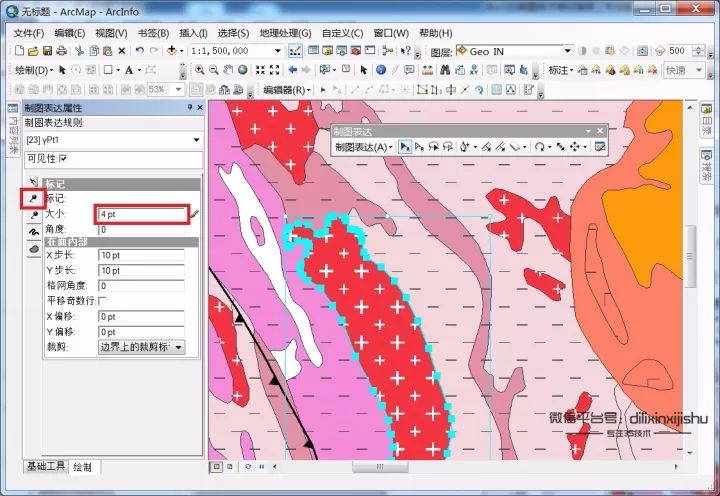Click the 格网角度 input field

pos(142,286)
